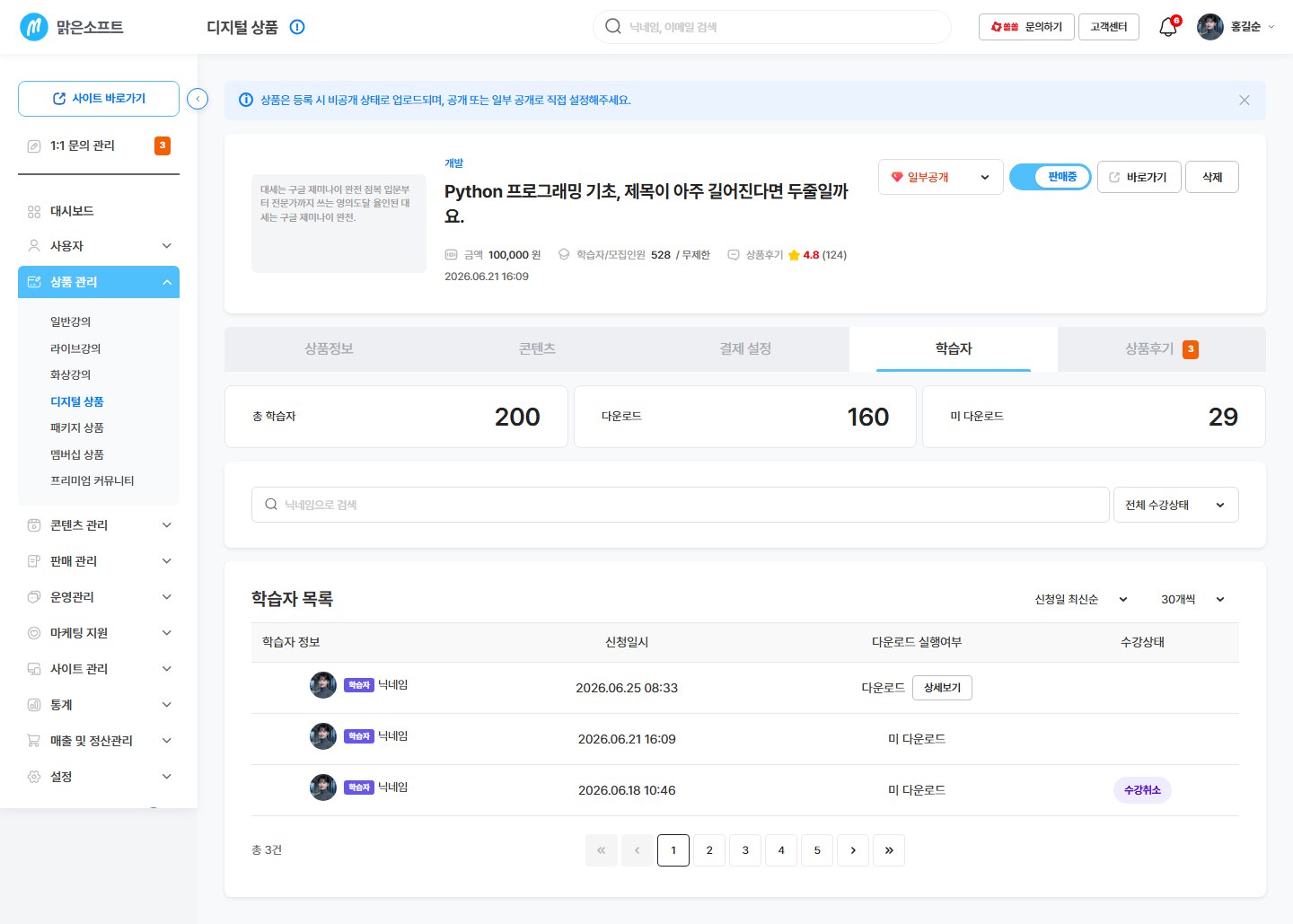Expand the 사이트 관리 chevron
1293x924 pixels.
pos(167,669)
